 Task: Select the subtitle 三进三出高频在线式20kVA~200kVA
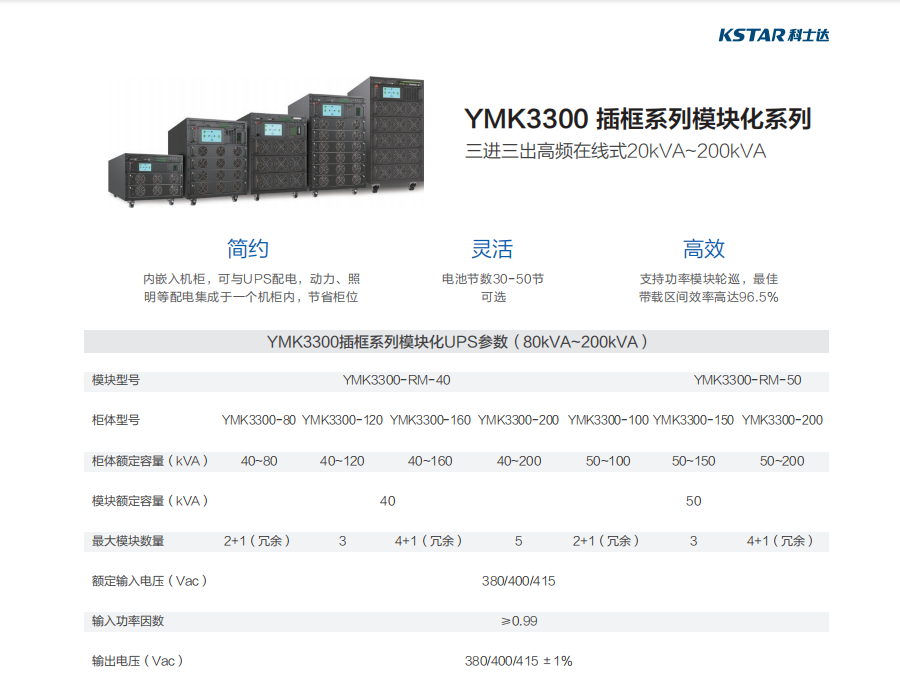point(615,151)
